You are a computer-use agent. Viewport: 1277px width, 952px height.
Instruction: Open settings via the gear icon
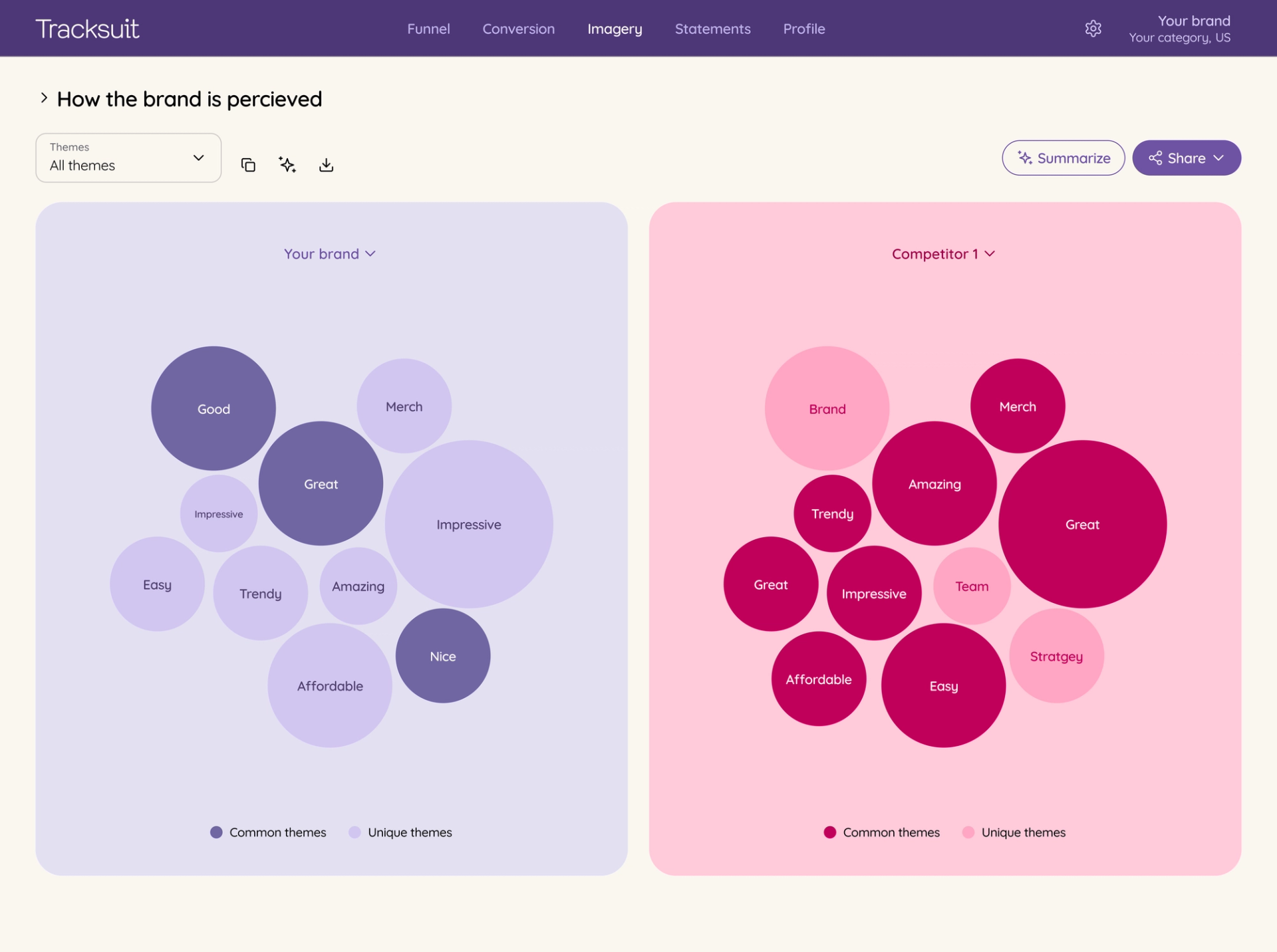(1093, 29)
